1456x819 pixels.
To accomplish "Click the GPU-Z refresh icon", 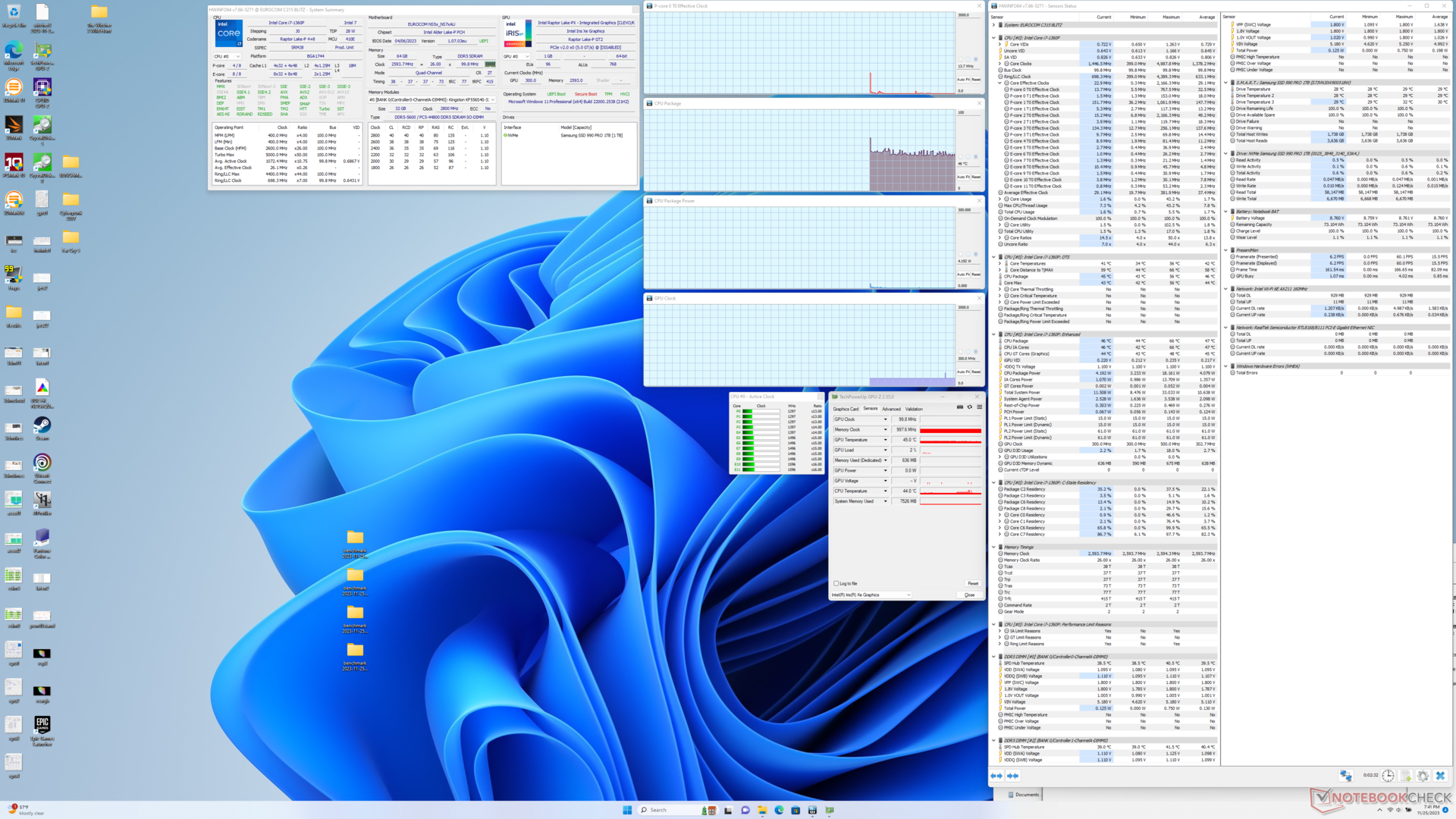I will pyautogui.click(x=970, y=407).
